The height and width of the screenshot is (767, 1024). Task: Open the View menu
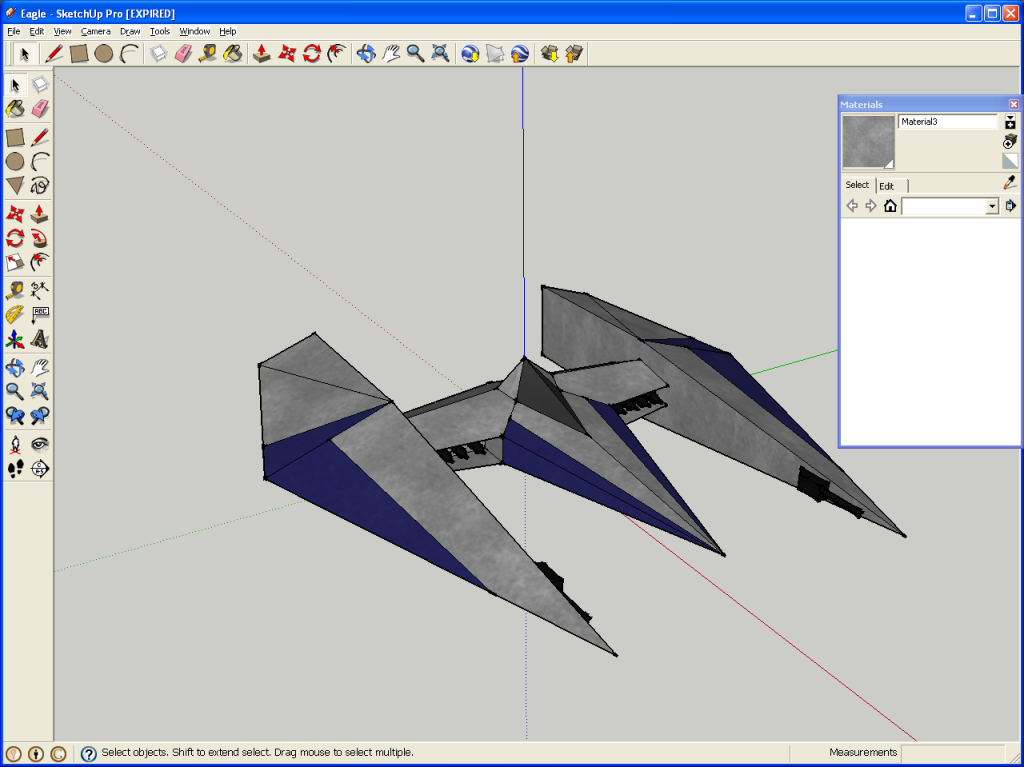pyautogui.click(x=63, y=31)
